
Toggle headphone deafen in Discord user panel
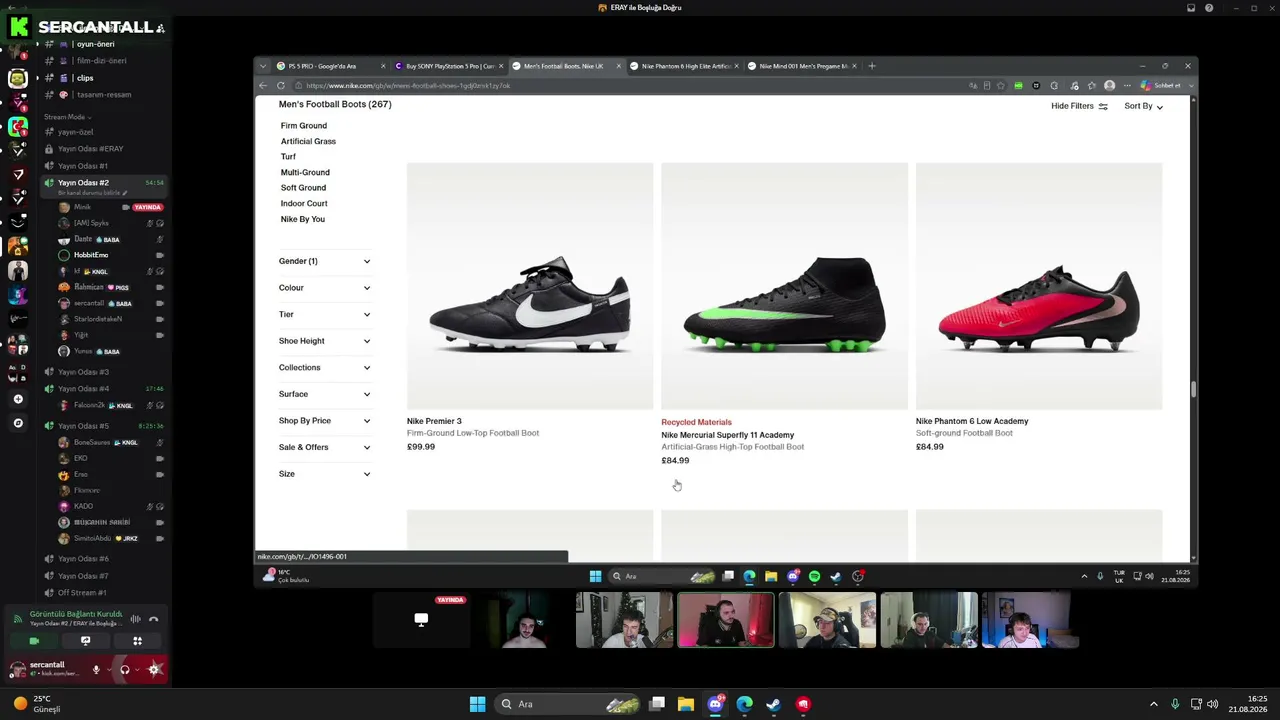coord(125,669)
